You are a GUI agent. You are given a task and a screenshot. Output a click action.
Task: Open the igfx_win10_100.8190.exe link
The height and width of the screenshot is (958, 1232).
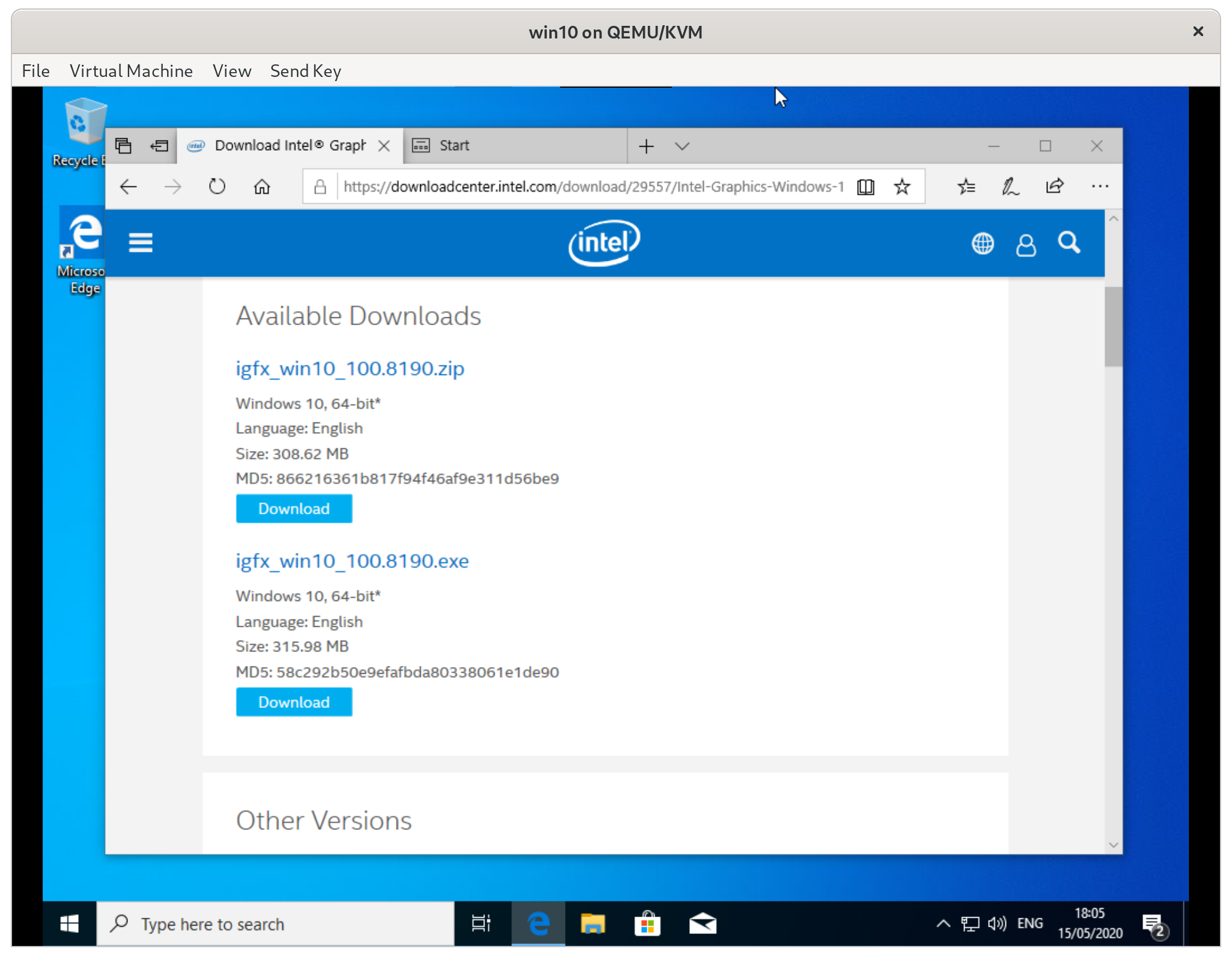(x=352, y=560)
